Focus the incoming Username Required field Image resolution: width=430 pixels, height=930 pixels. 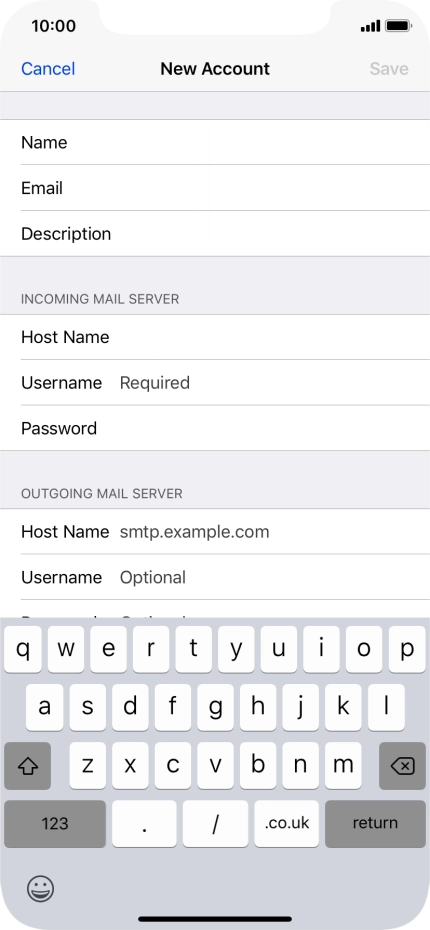[x=215, y=383]
